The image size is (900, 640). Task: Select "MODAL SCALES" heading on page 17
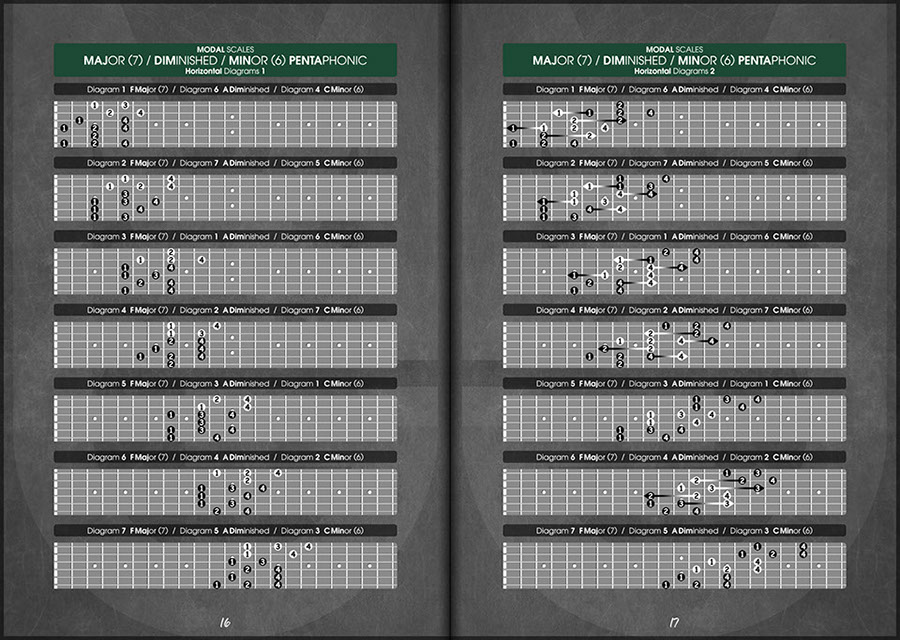click(674, 49)
